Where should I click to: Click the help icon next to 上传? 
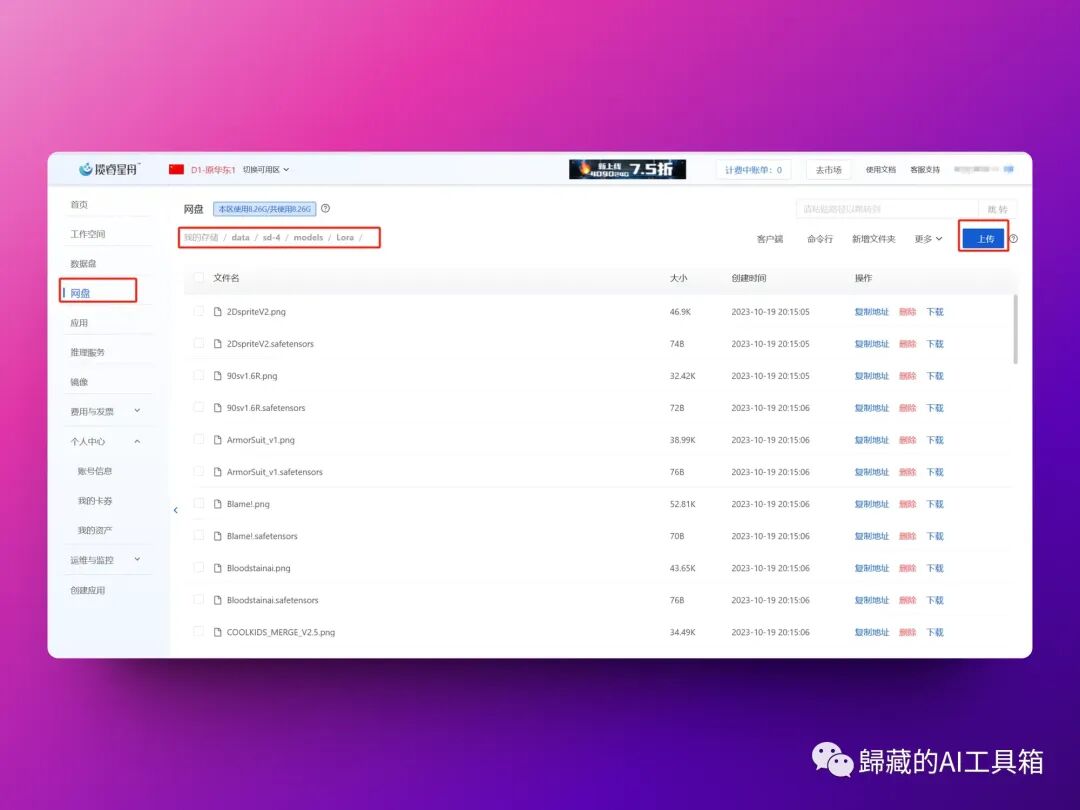[x=1013, y=239]
